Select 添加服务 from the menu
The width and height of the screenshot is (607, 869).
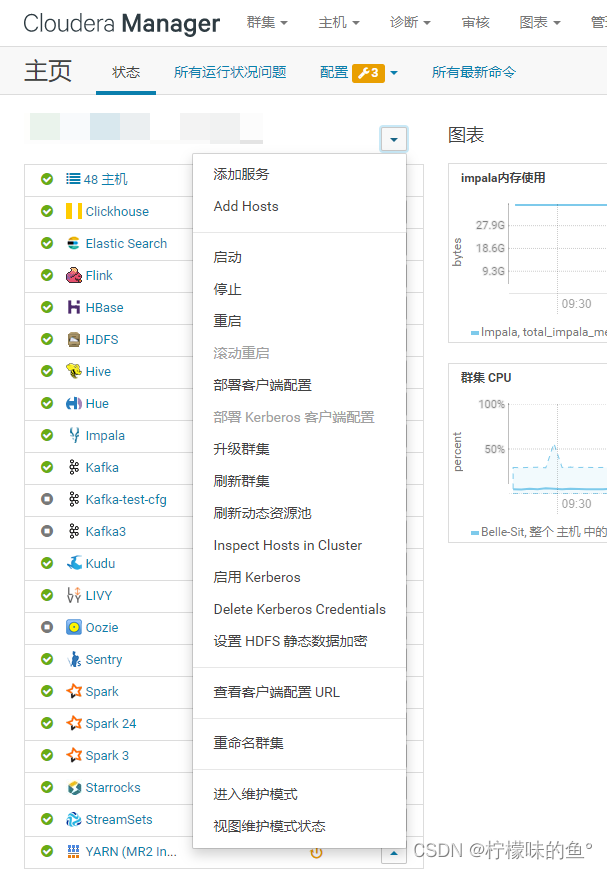299,174
